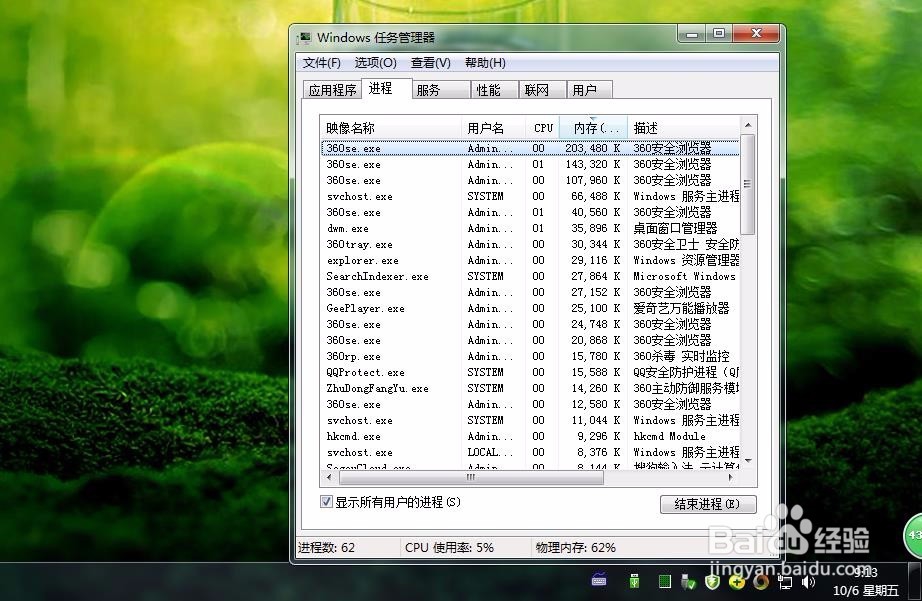Open the 选项(O) menu
The image size is (922, 601).
pyautogui.click(x=375, y=63)
